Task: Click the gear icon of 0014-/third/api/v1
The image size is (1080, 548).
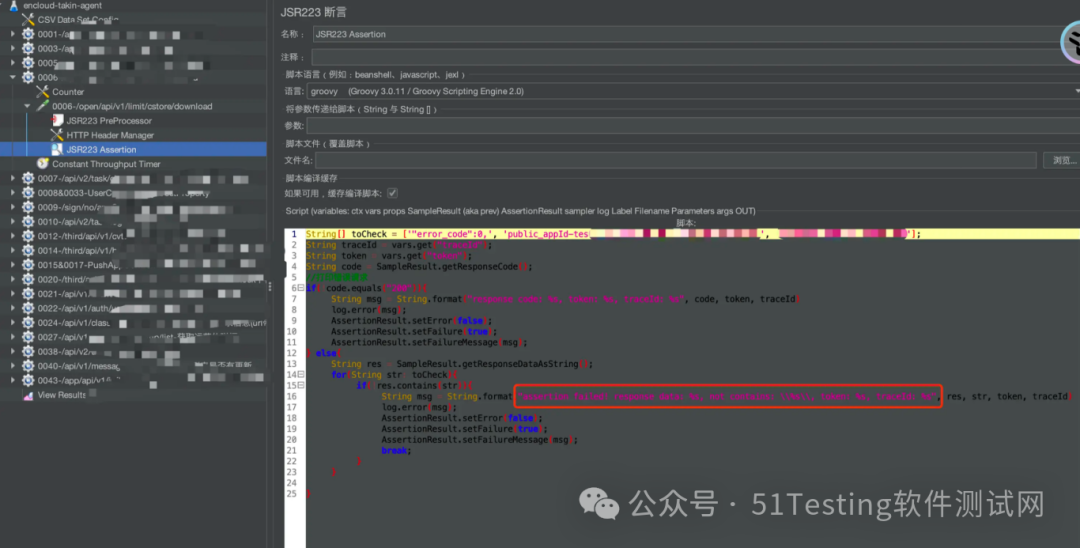Action: coord(28,251)
